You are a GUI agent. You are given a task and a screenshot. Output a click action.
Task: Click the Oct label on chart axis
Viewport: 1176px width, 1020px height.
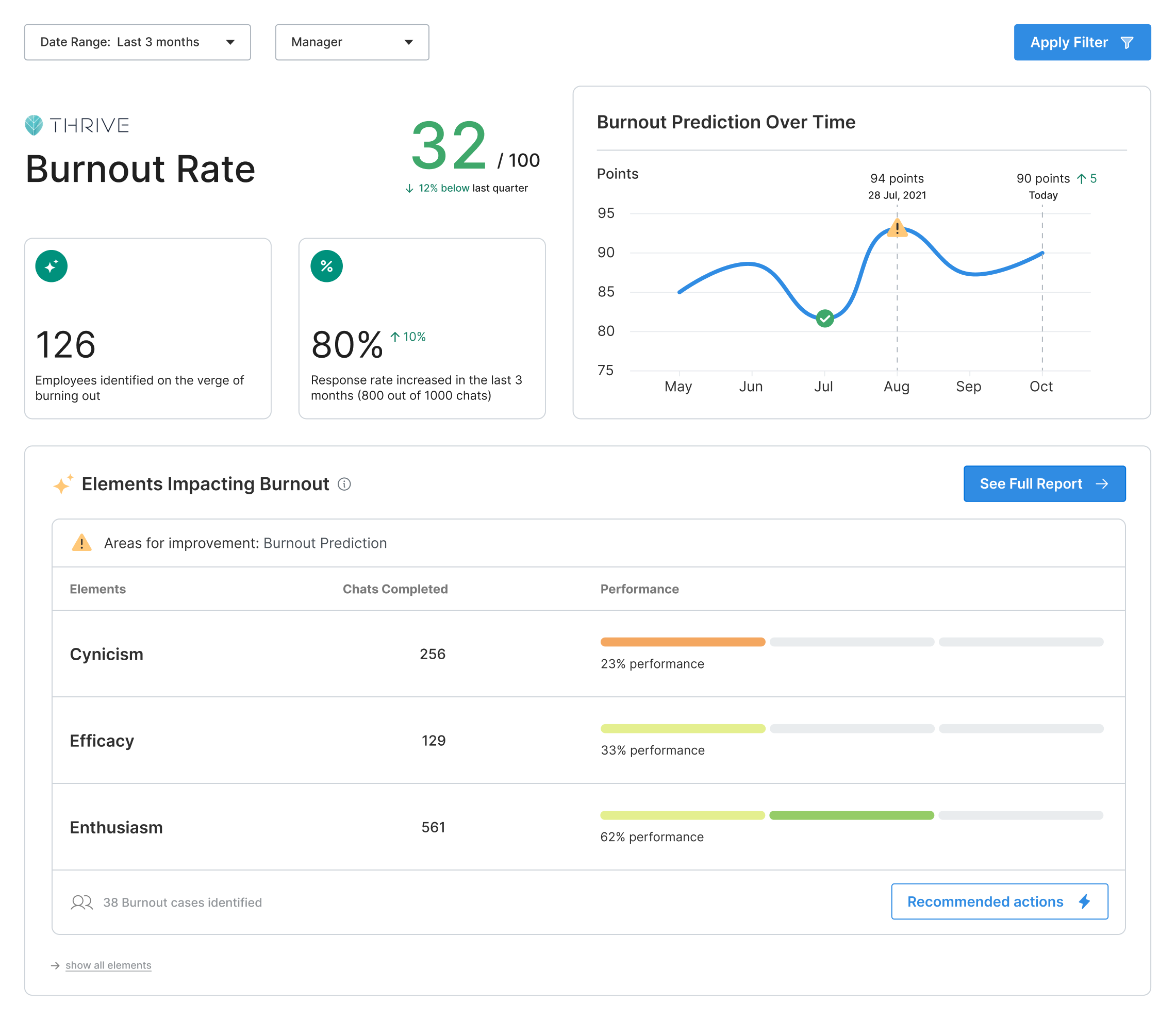[1040, 387]
